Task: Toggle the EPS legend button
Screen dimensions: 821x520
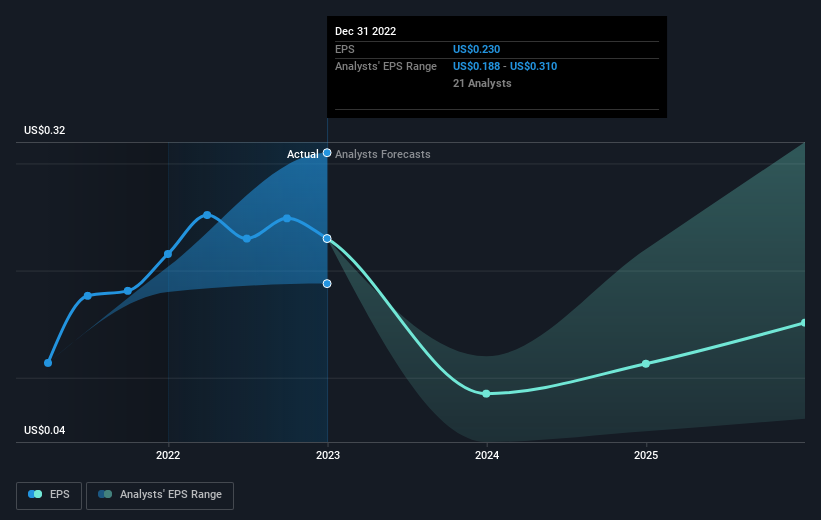Action: coord(49,495)
